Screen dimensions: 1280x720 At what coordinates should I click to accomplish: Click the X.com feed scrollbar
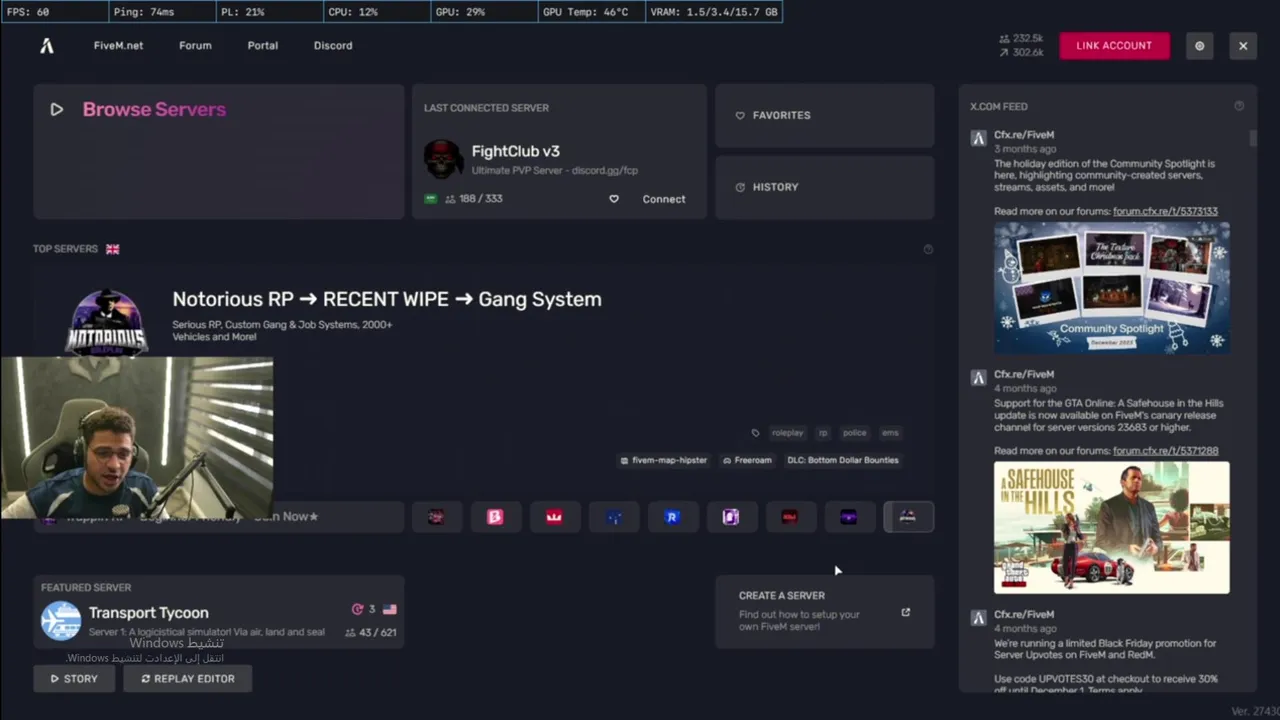coord(1252,138)
